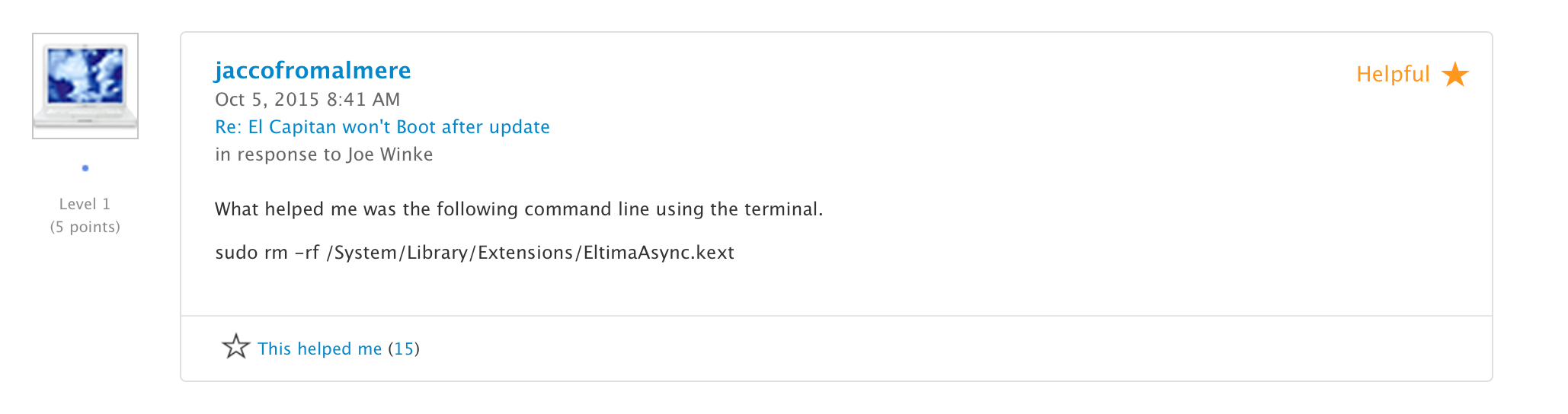Click the small blue level dot under avatar

[85, 168]
